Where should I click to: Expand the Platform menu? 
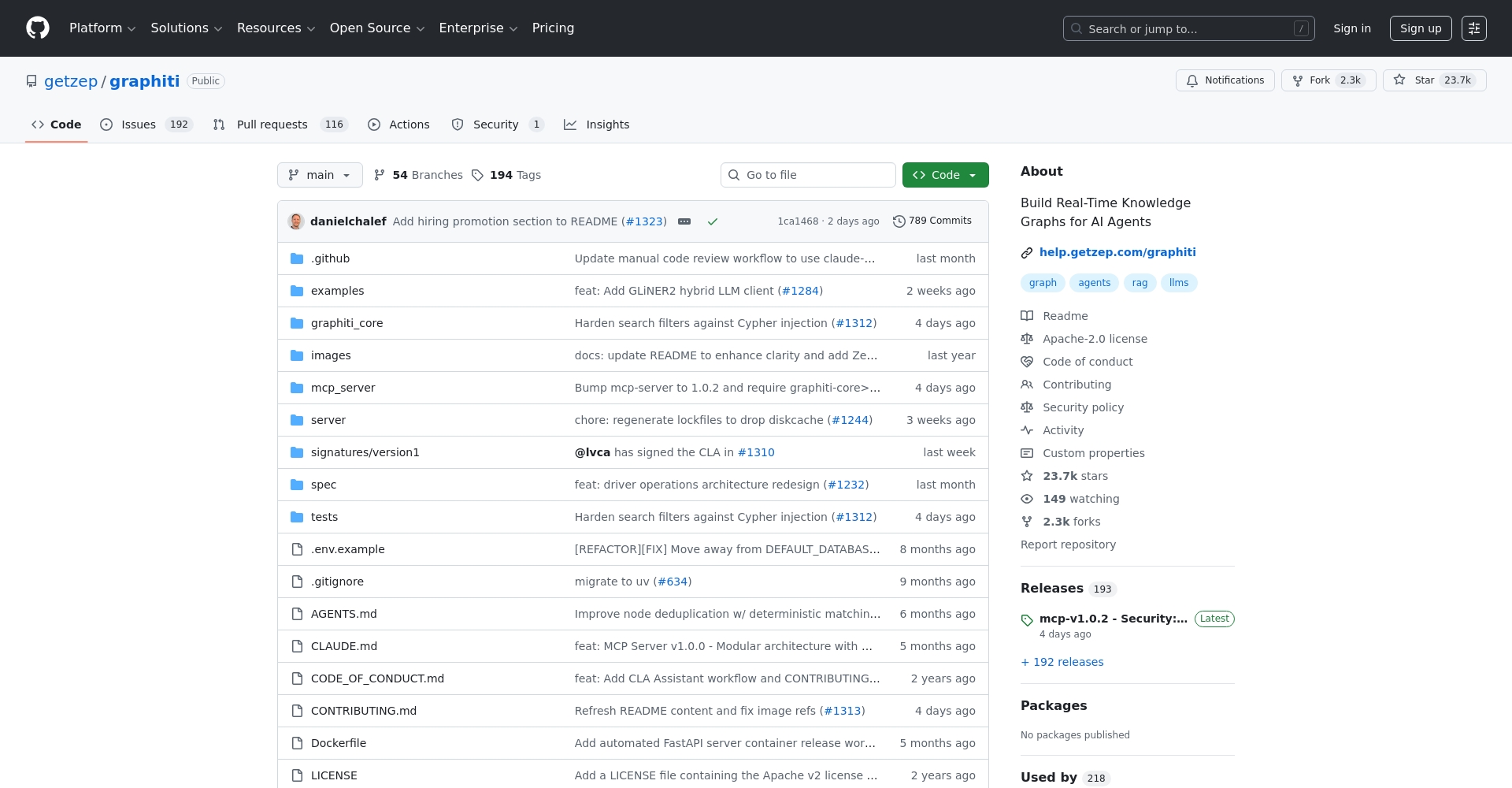pos(102,28)
